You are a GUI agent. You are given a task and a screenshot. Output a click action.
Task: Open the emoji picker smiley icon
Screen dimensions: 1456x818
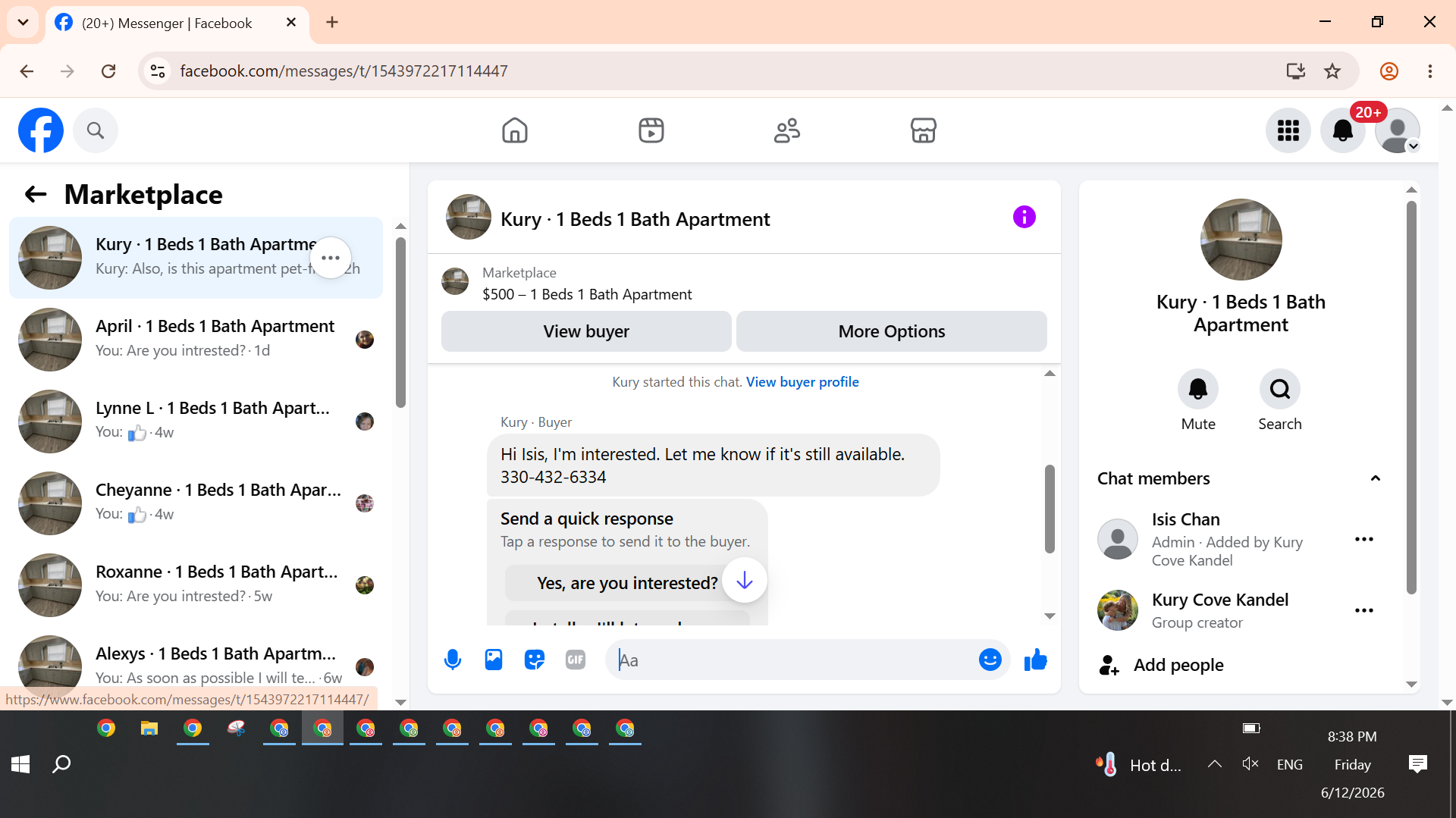pyautogui.click(x=990, y=660)
